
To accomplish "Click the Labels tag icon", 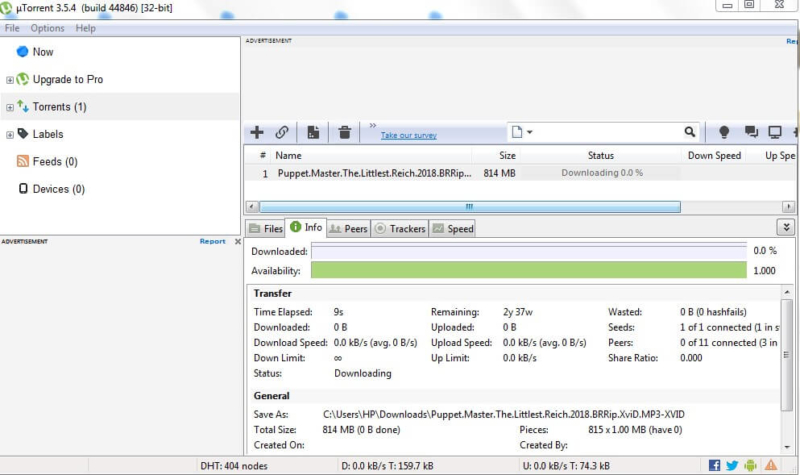I will click(22, 134).
